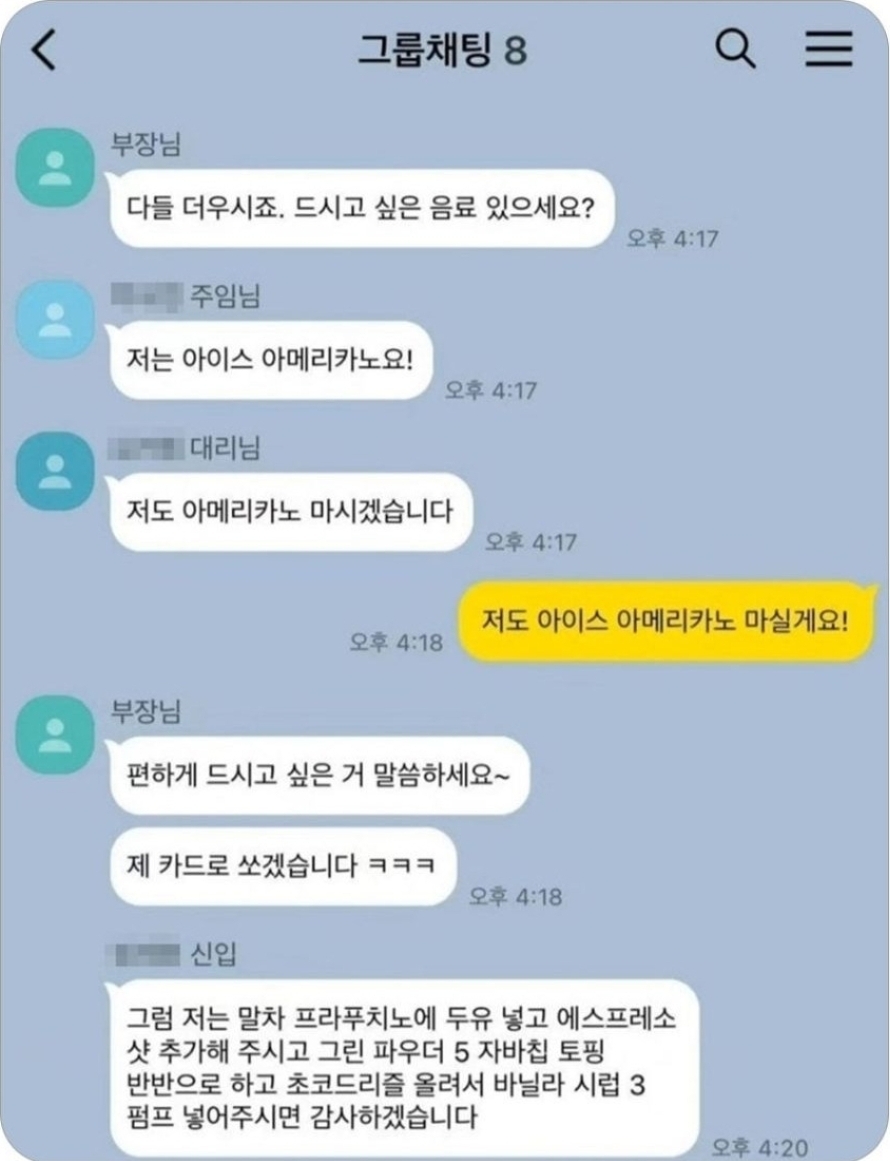Tap the 저는 아이스 아메리카노요 message bubble
890x1161 pixels.
(270, 360)
